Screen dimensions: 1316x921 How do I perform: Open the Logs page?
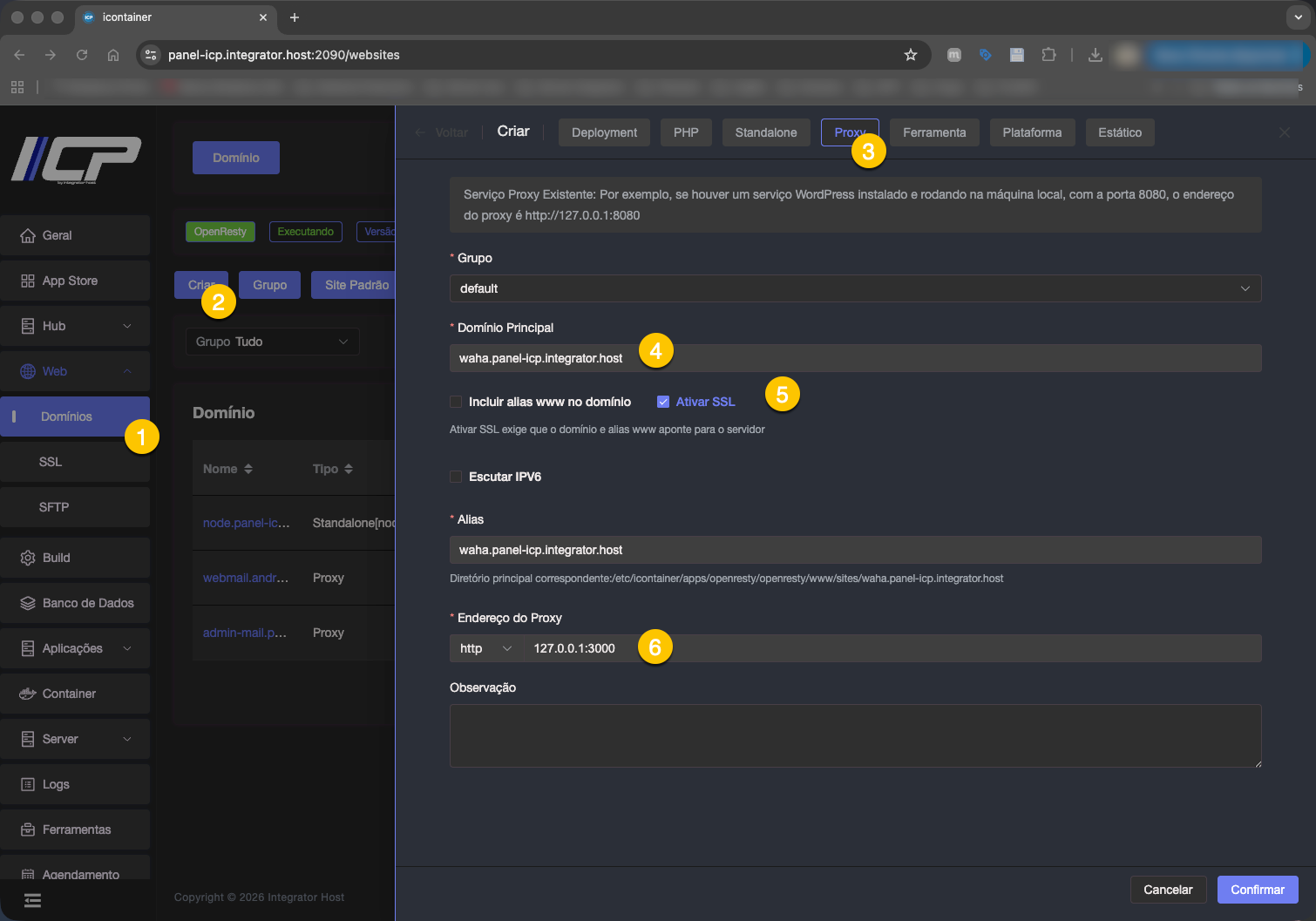56,784
